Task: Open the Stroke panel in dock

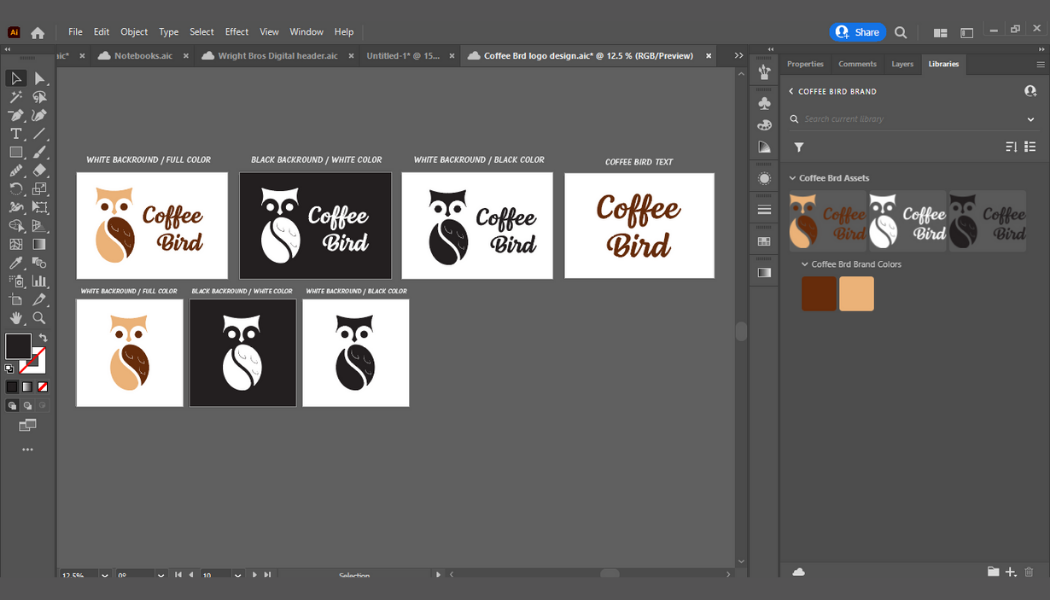Action: pyautogui.click(x=764, y=210)
